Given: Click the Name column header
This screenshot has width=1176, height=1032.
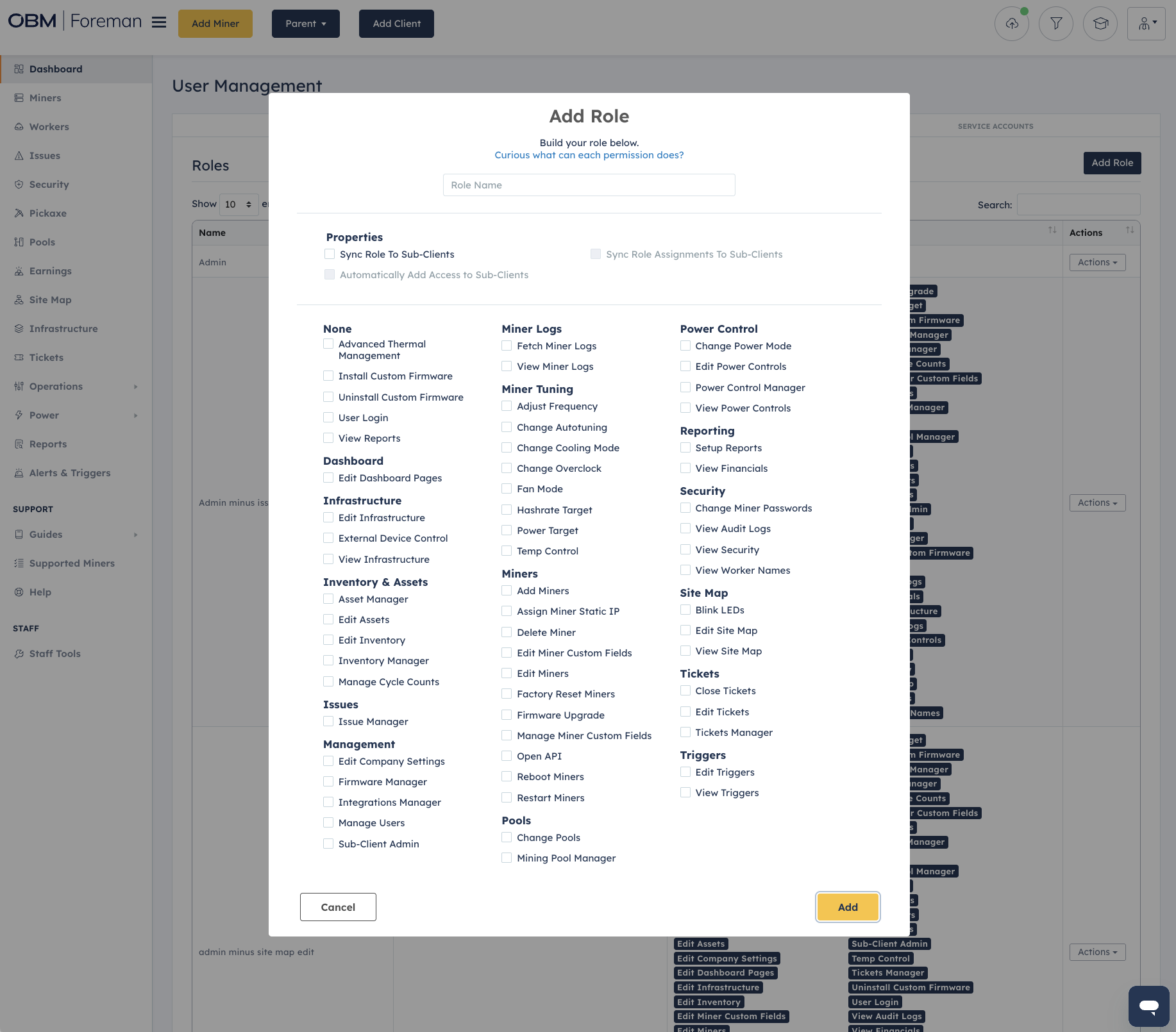Looking at the screenshot, I should (x=212, y=233).
